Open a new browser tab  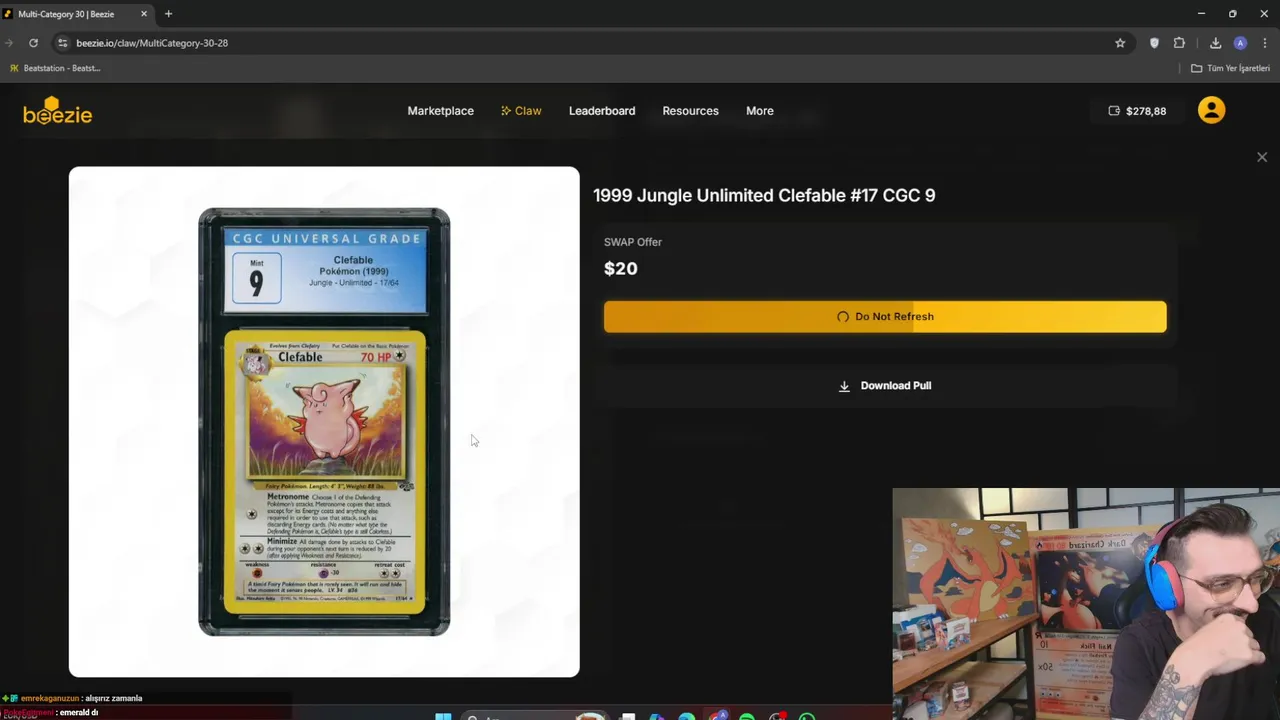(x=168, y=14)
